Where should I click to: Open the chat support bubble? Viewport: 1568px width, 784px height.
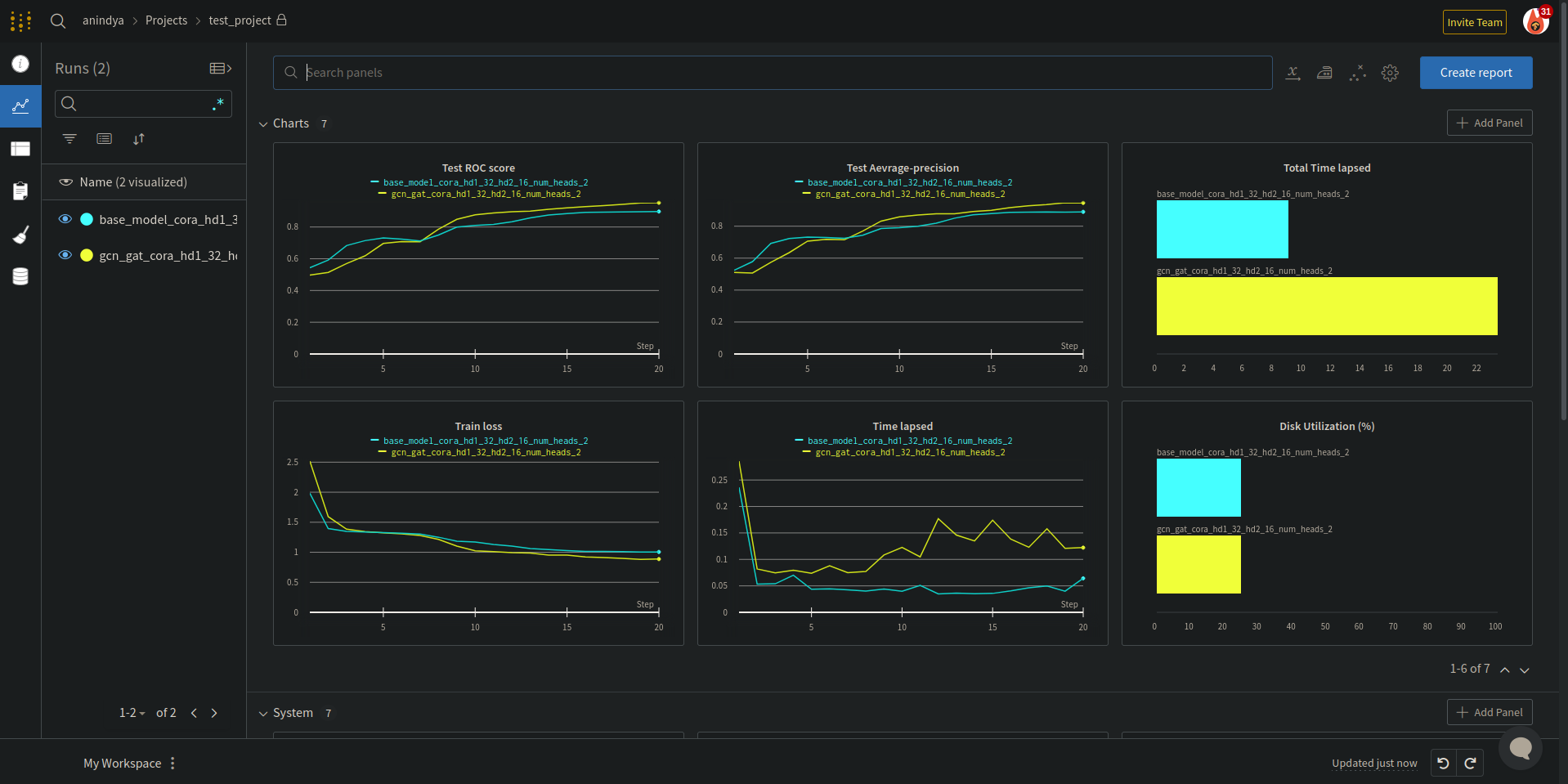click(x=1521, y=747)
